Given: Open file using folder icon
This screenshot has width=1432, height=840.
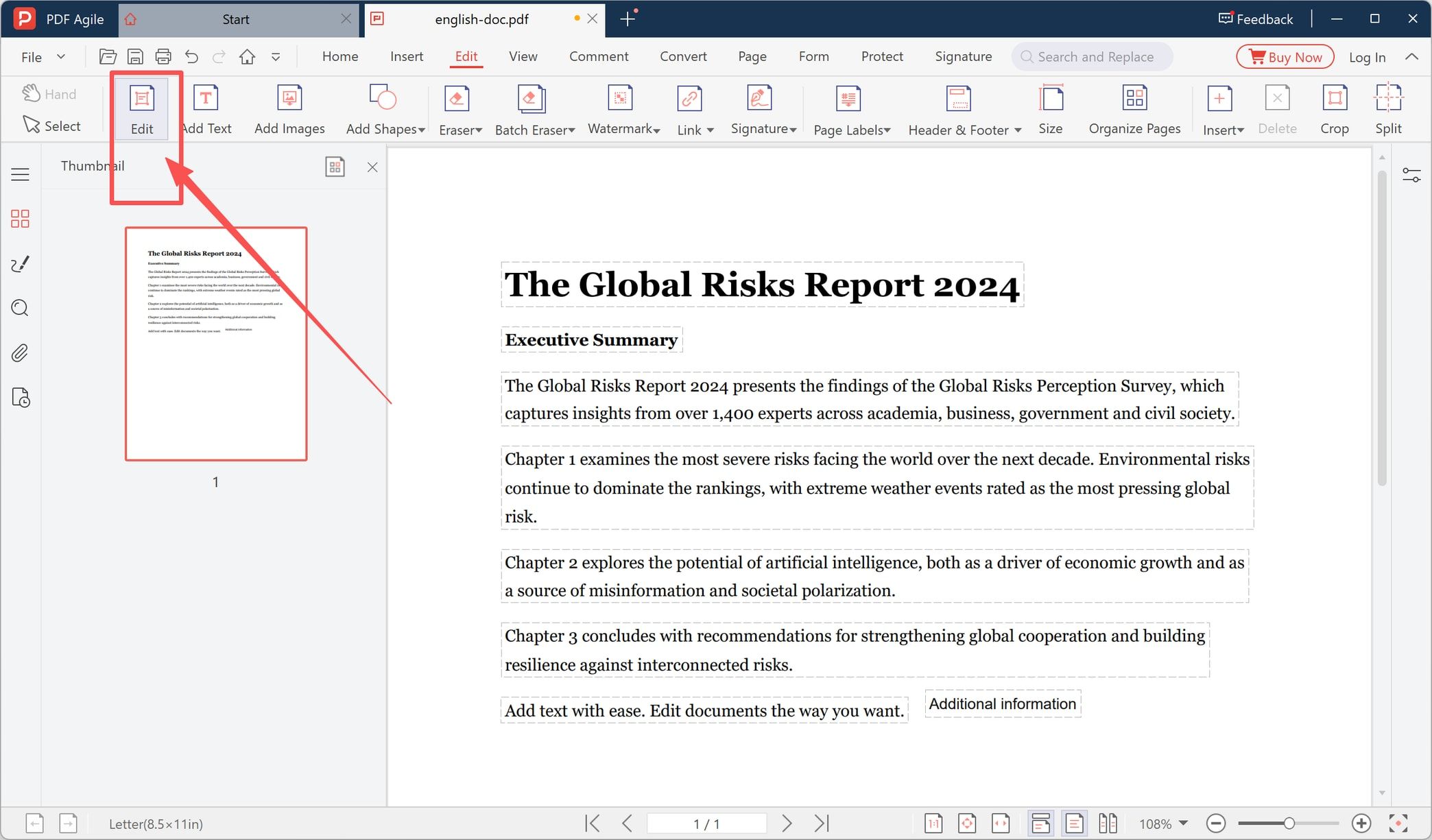Looking at the screenshot, I should click(x=108, y=57).
